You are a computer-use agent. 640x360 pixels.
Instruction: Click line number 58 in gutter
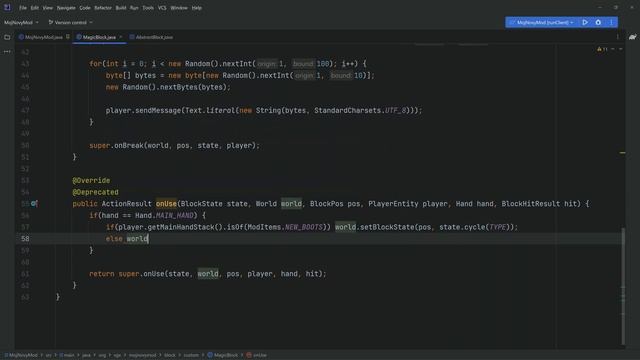(x=25, y=239)
